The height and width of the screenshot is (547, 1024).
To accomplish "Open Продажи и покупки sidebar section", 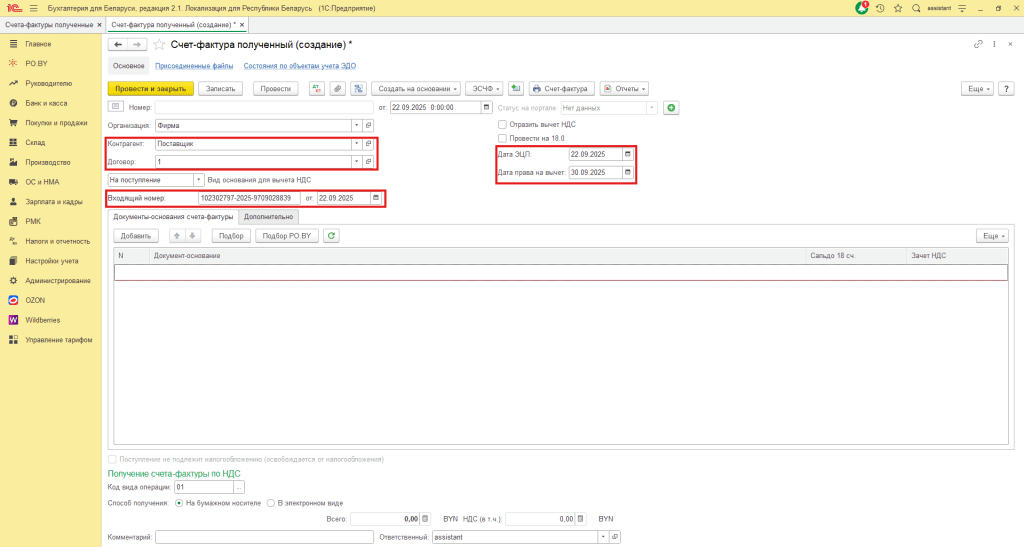I will [x=56, y=123].
